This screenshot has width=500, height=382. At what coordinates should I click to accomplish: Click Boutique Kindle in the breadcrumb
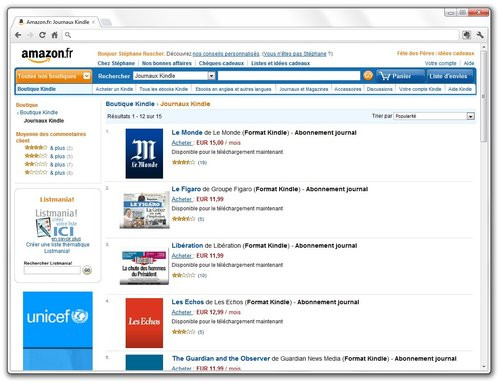coord(130,104)
